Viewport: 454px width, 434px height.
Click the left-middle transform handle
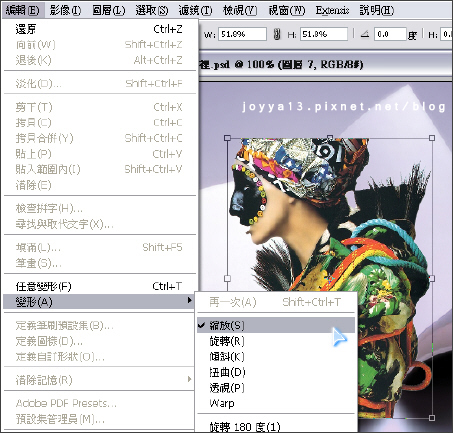tap(227, 278)
